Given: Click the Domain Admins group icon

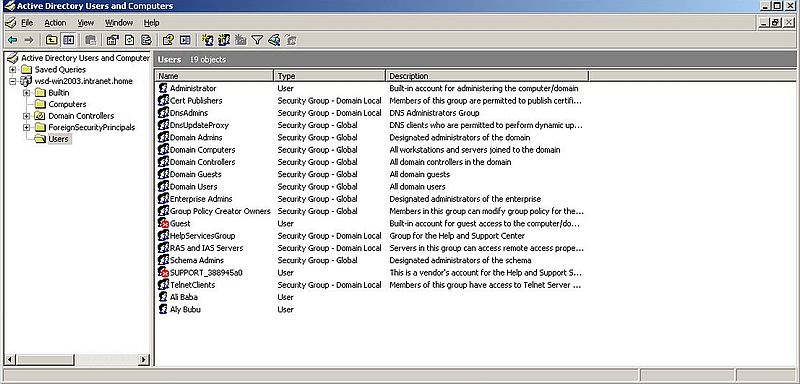Looking at the screenshot, I should pyautogui.click(x=163, y=137).
